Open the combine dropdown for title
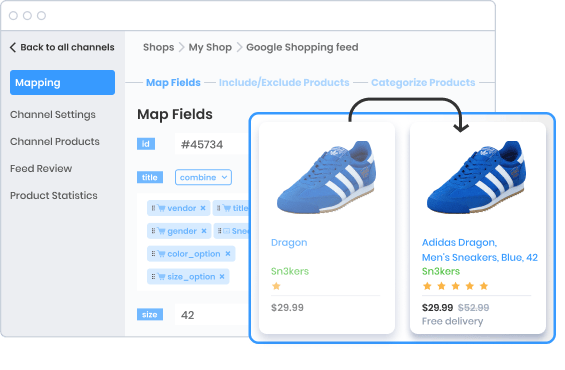Image resolution: width=565 pixels, height=370 pixels. click(x=203, y=177)
